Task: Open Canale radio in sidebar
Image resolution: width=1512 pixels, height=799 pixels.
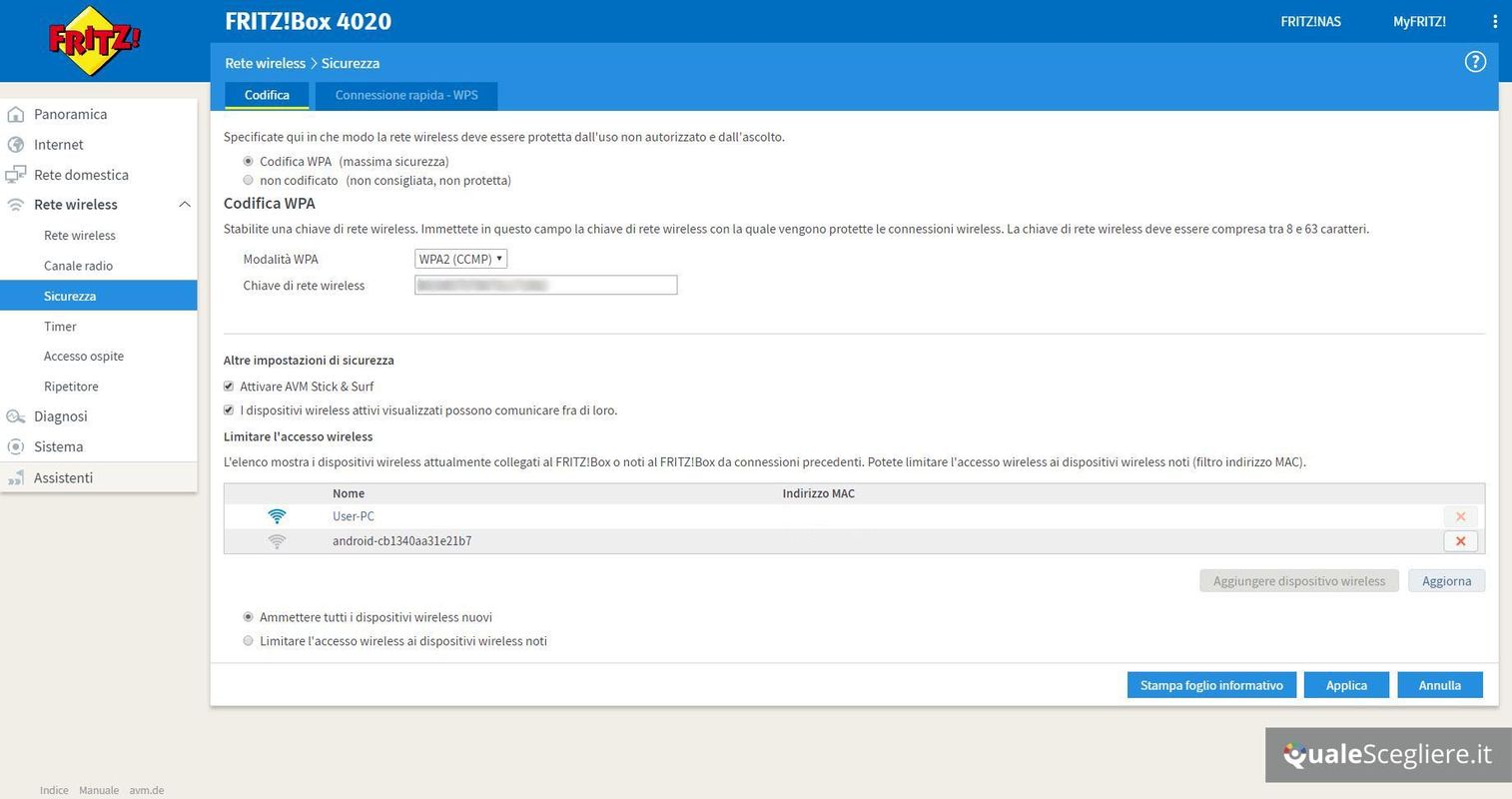Action: click(78, 266)
